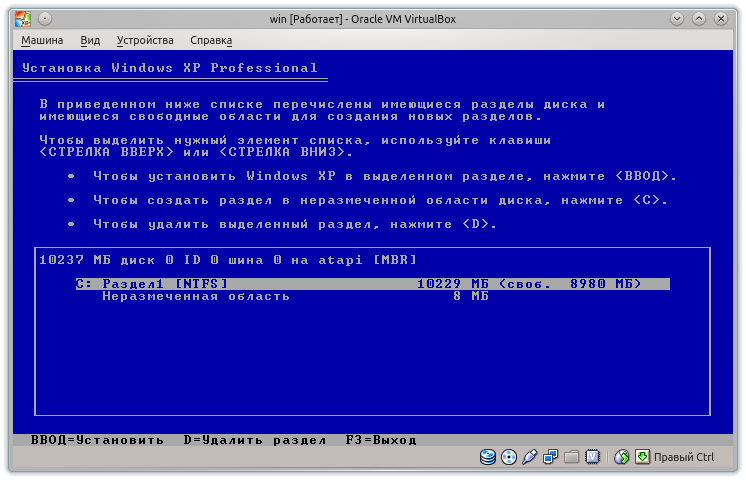The image size is (746, 480).
Task: Click the virtualization CPU chip status icon
Action: [x=592, y=457]
